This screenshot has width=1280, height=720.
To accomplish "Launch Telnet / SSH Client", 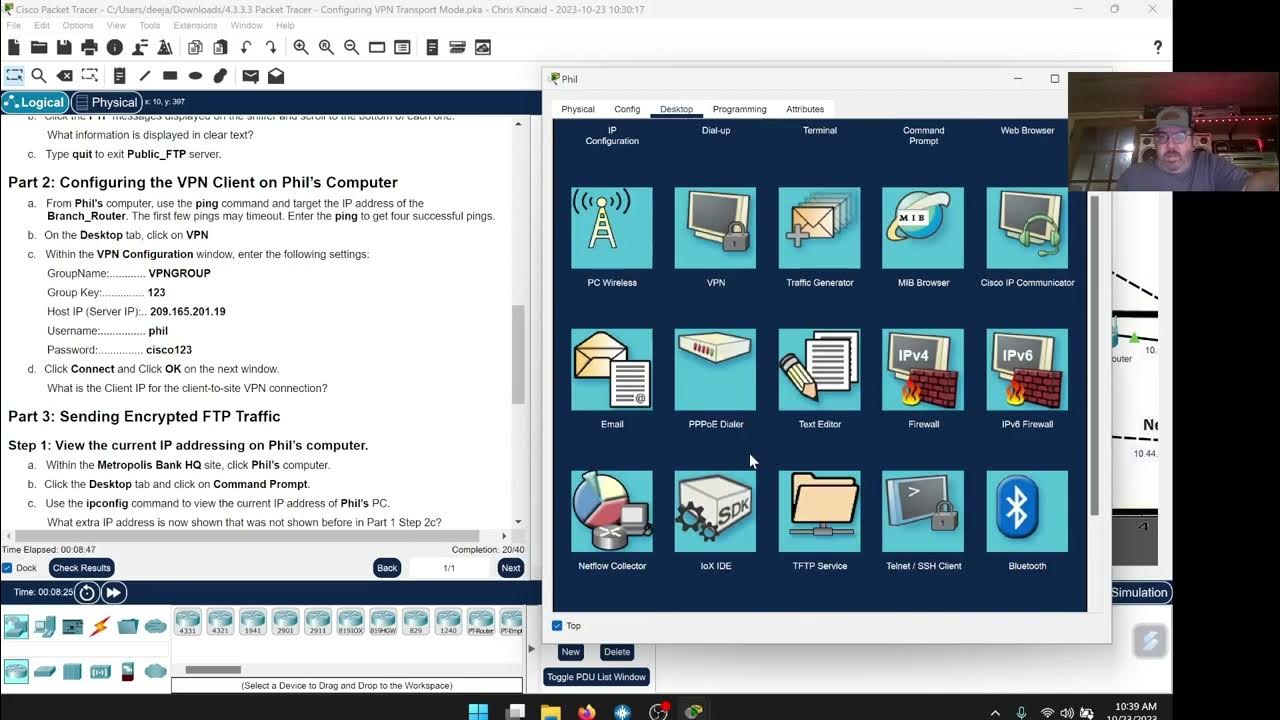I will pyautogui.click(x=923, y=512).
